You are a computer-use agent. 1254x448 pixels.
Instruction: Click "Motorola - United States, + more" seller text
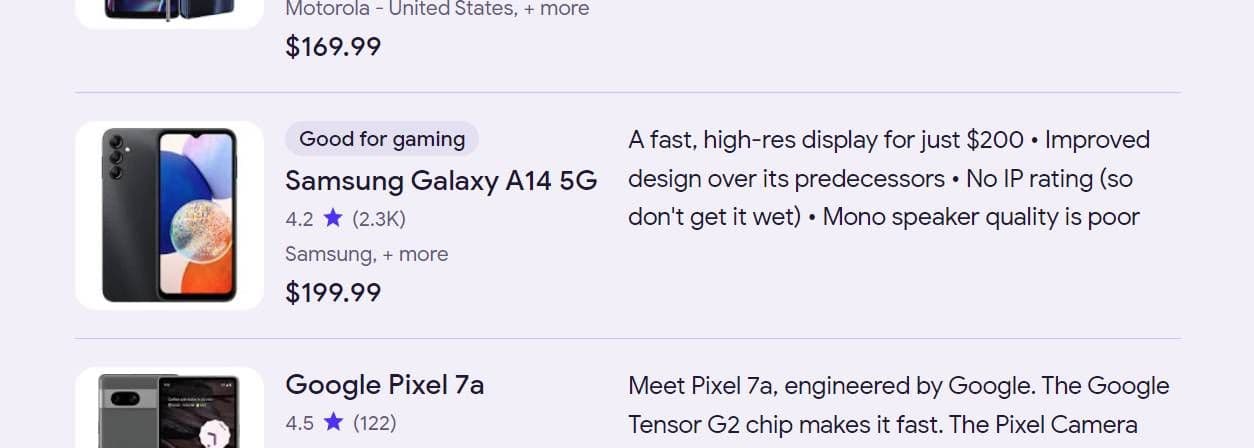(437, 9)
